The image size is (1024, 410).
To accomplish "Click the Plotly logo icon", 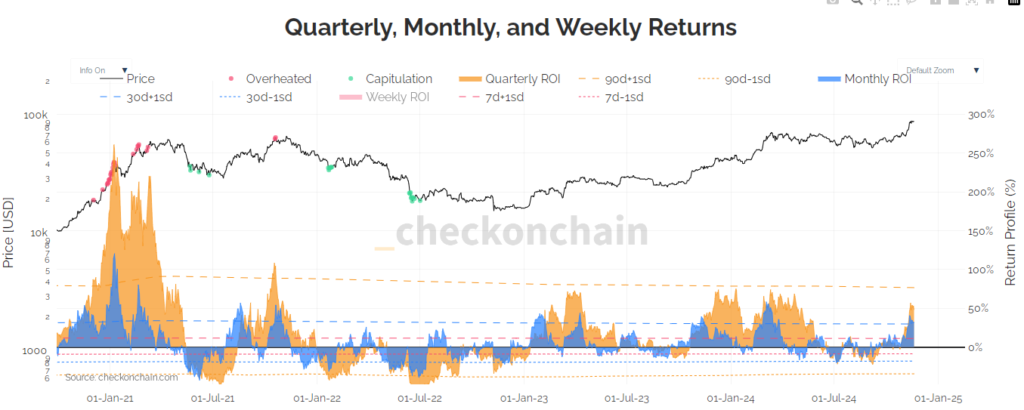I will (1014, 2).
